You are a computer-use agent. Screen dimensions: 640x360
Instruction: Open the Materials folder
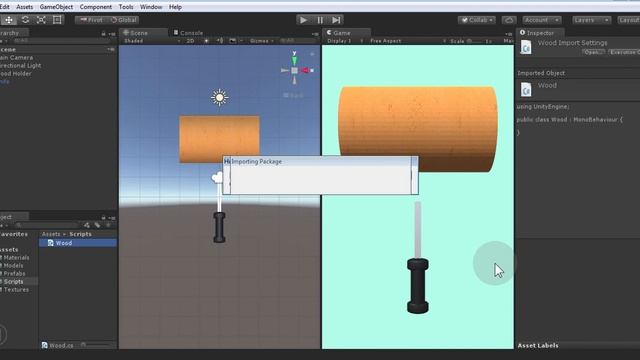[15, 258]
